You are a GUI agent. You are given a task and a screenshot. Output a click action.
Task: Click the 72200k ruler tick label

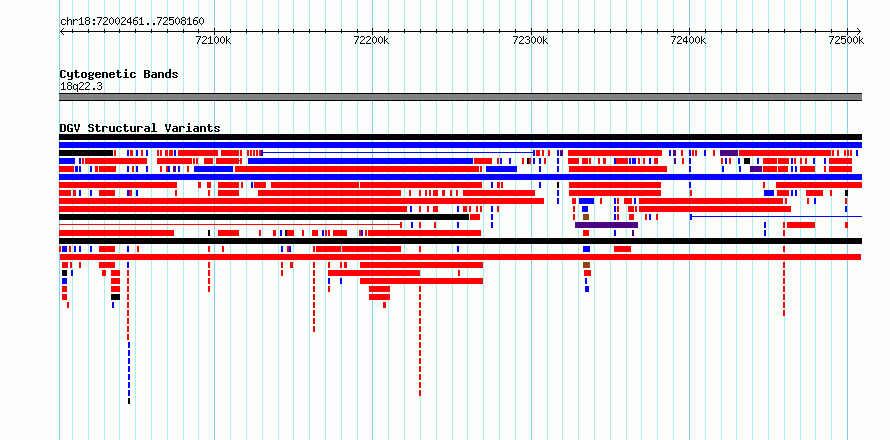(371, 40)
